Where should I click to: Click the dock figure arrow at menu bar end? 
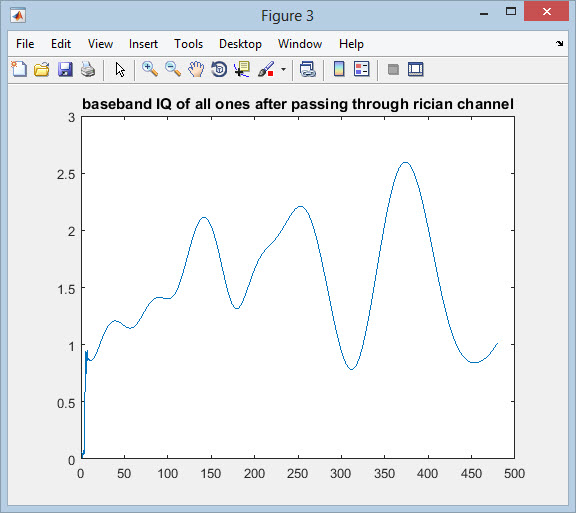click(x=559, y=43)
